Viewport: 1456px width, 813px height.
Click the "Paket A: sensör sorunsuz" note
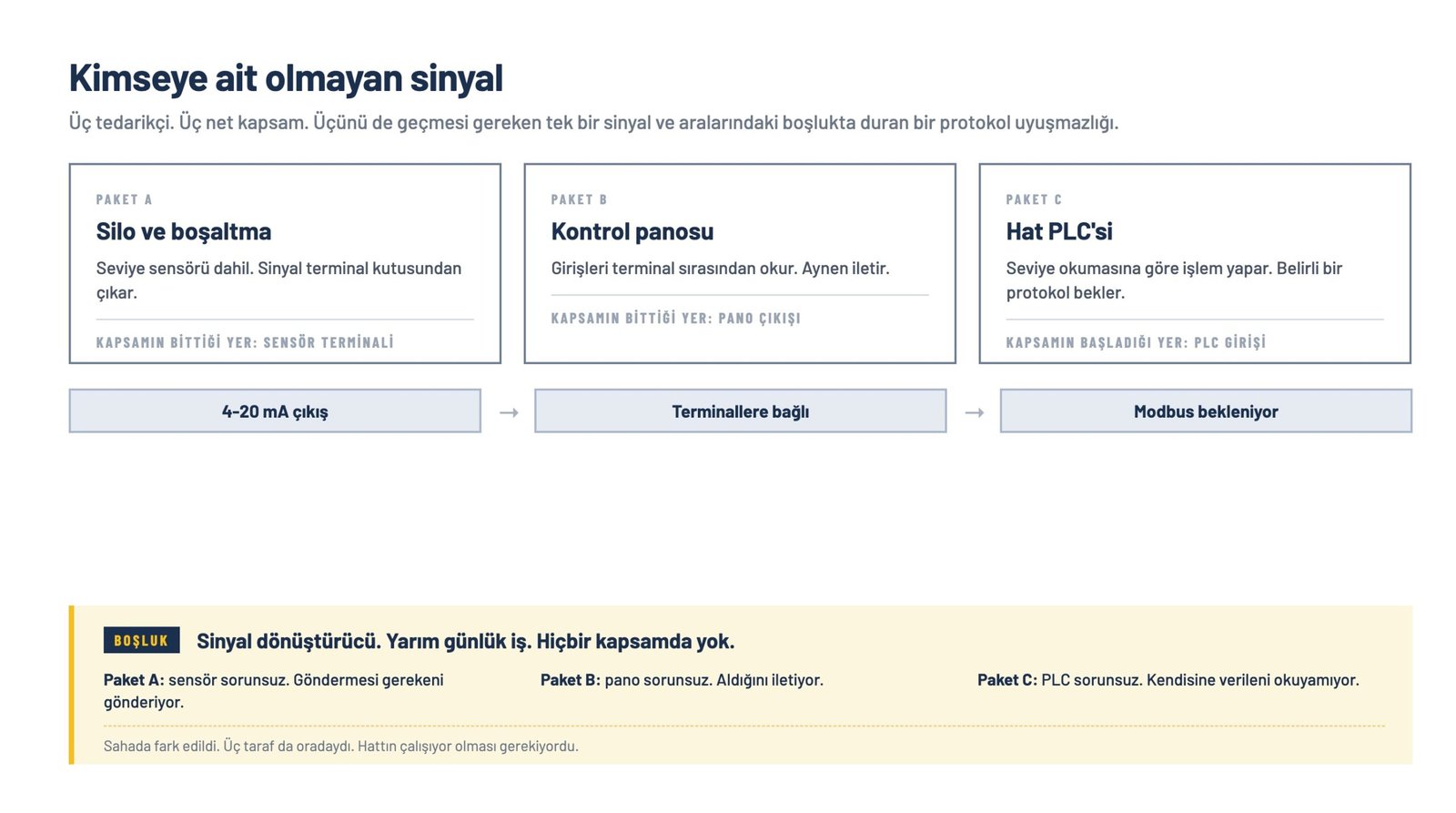coord(274,691)
